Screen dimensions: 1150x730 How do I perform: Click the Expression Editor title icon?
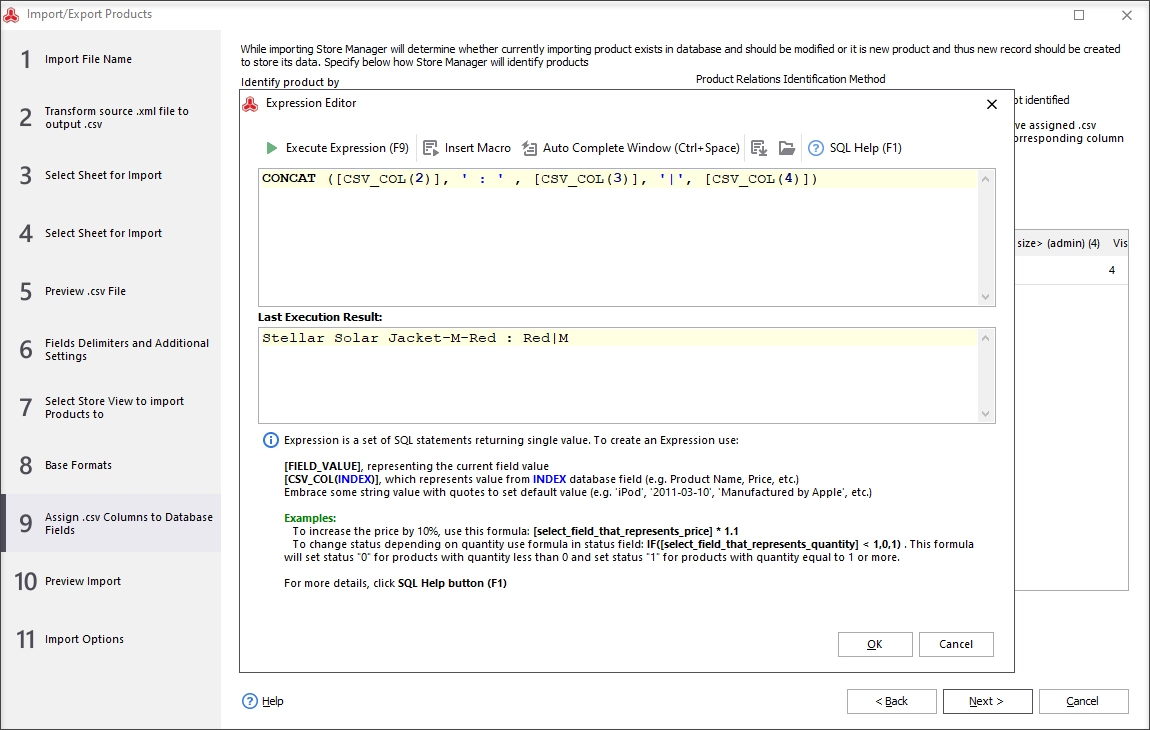250,103
